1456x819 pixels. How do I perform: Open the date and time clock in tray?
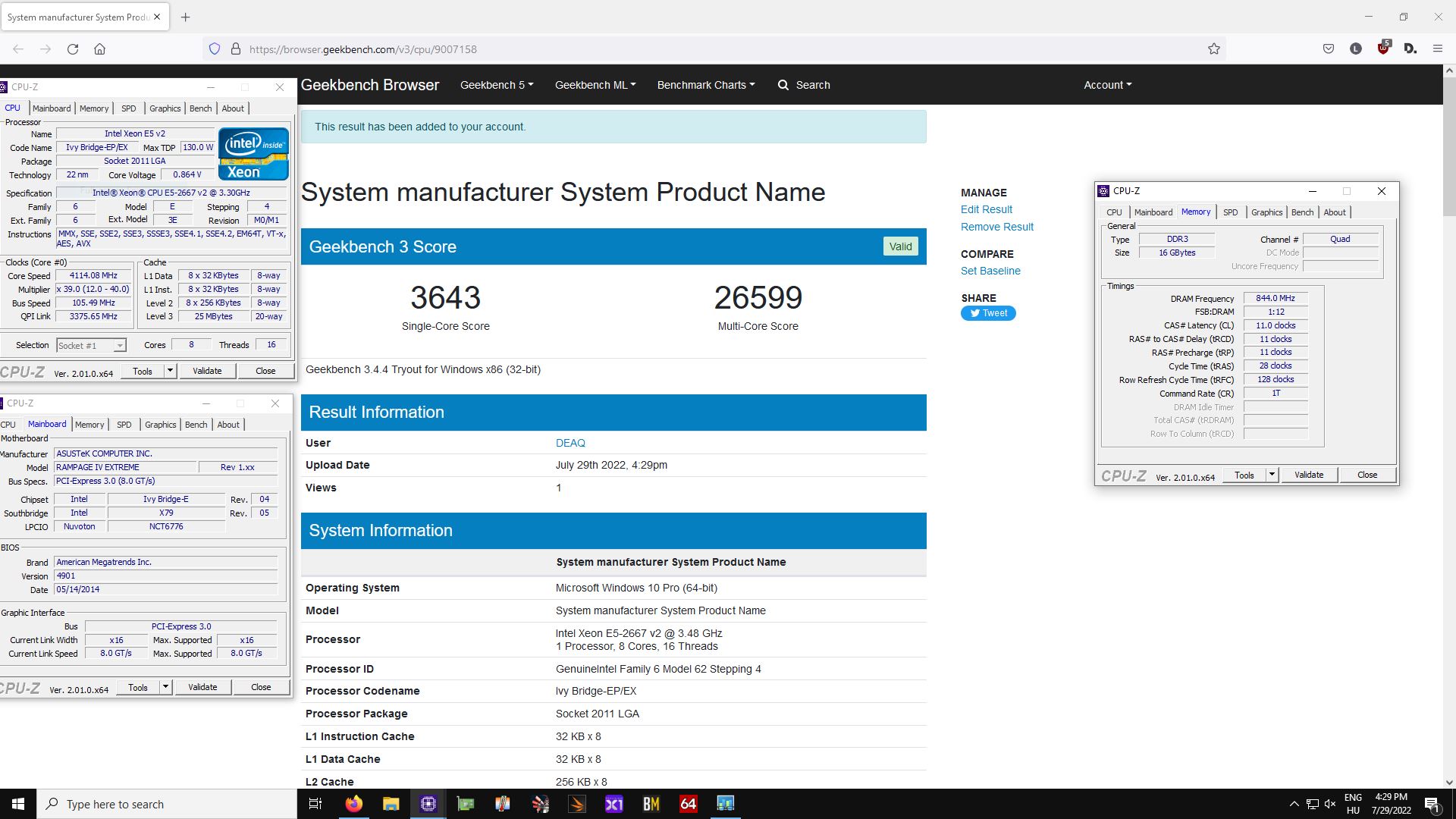[x=1392, y=804]
